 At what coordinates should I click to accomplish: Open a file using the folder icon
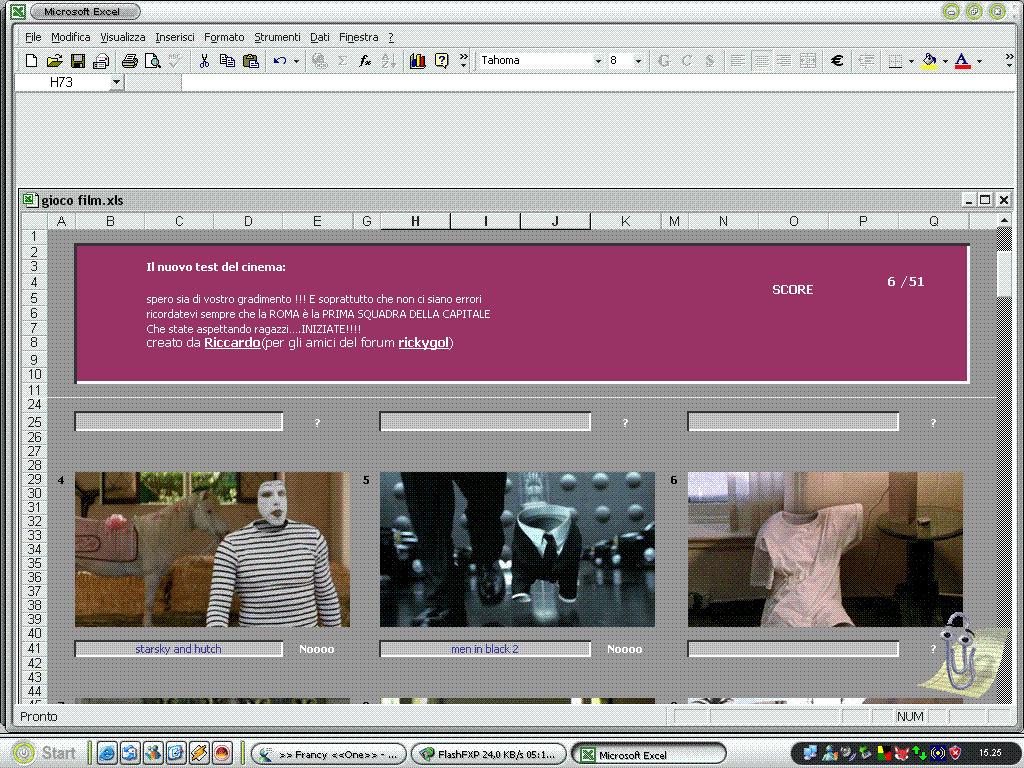point(54,61)
